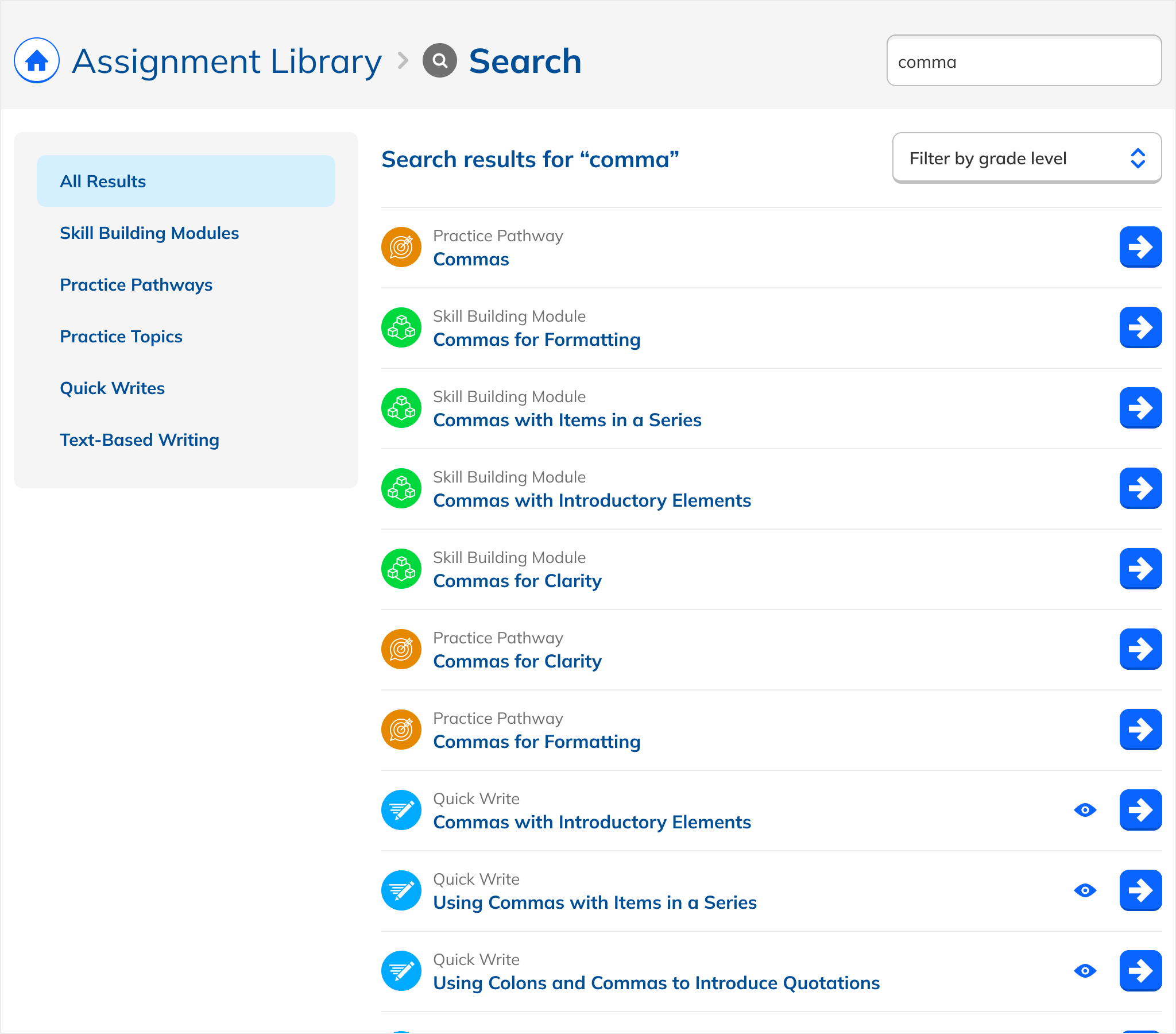The image size is (1176, 1034).
Task: Preview Quick Write Commas with Introductory Elements via eye icon
Action: click(1085, 810)
